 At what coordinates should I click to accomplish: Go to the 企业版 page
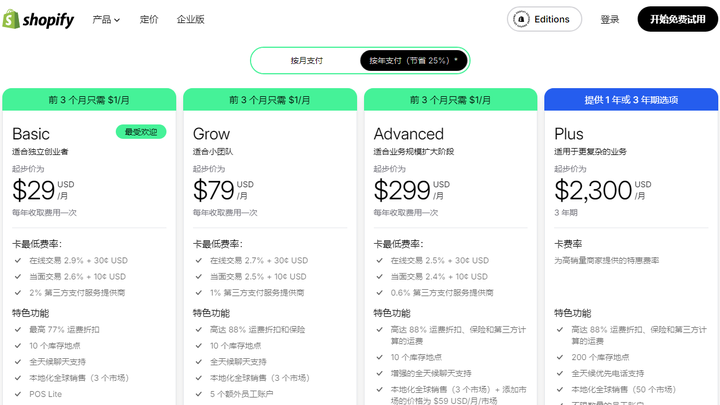tap(191, 19)
